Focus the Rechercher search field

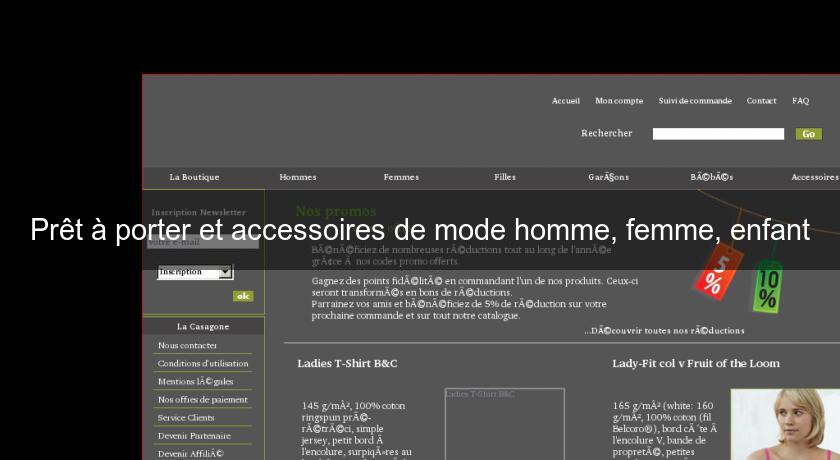pos(718,134)
